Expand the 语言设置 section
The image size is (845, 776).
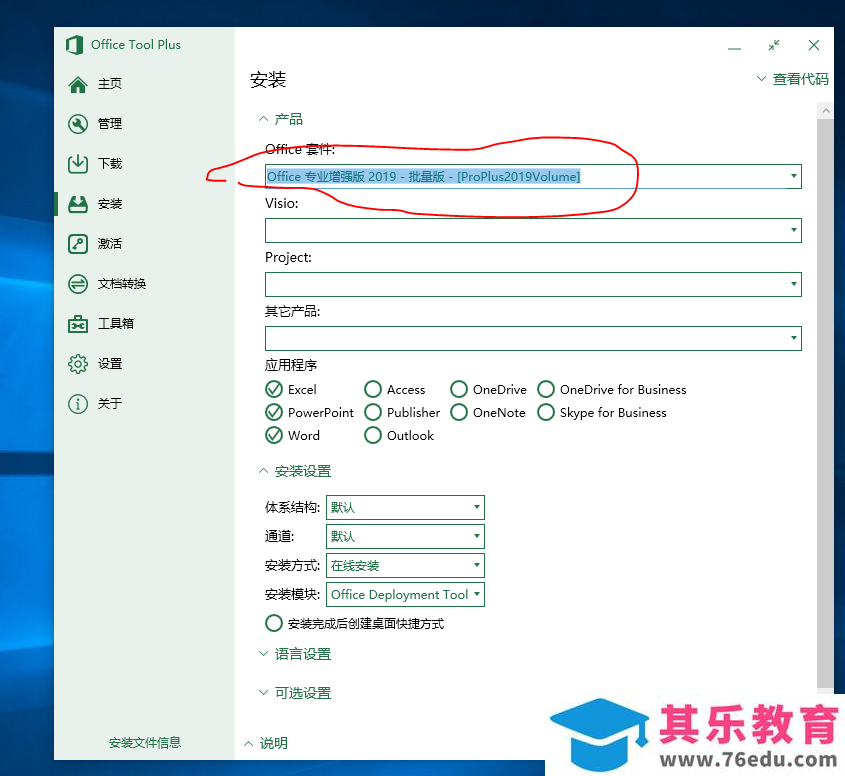point(295,654)
